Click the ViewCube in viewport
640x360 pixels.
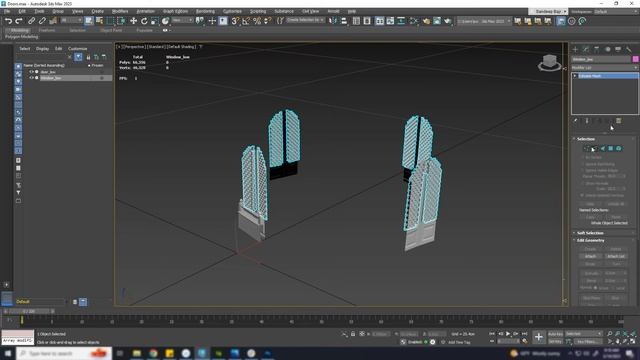pos(549,62)
